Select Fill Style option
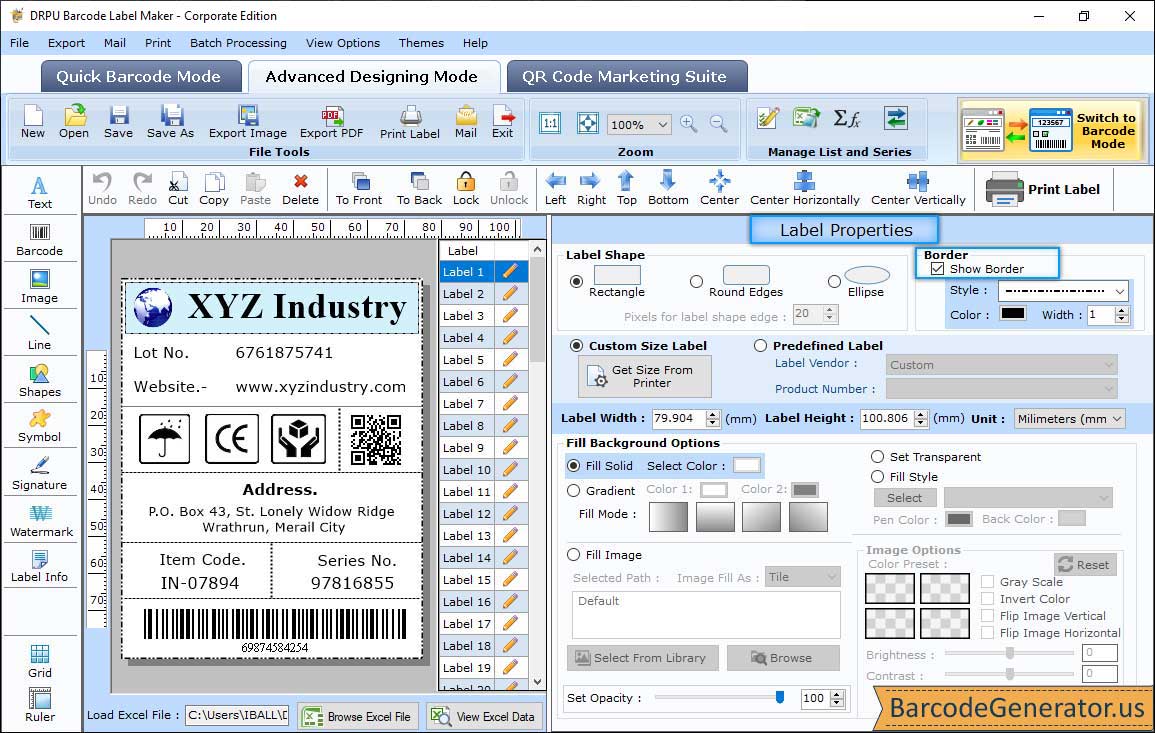 (x=877, y=477)
